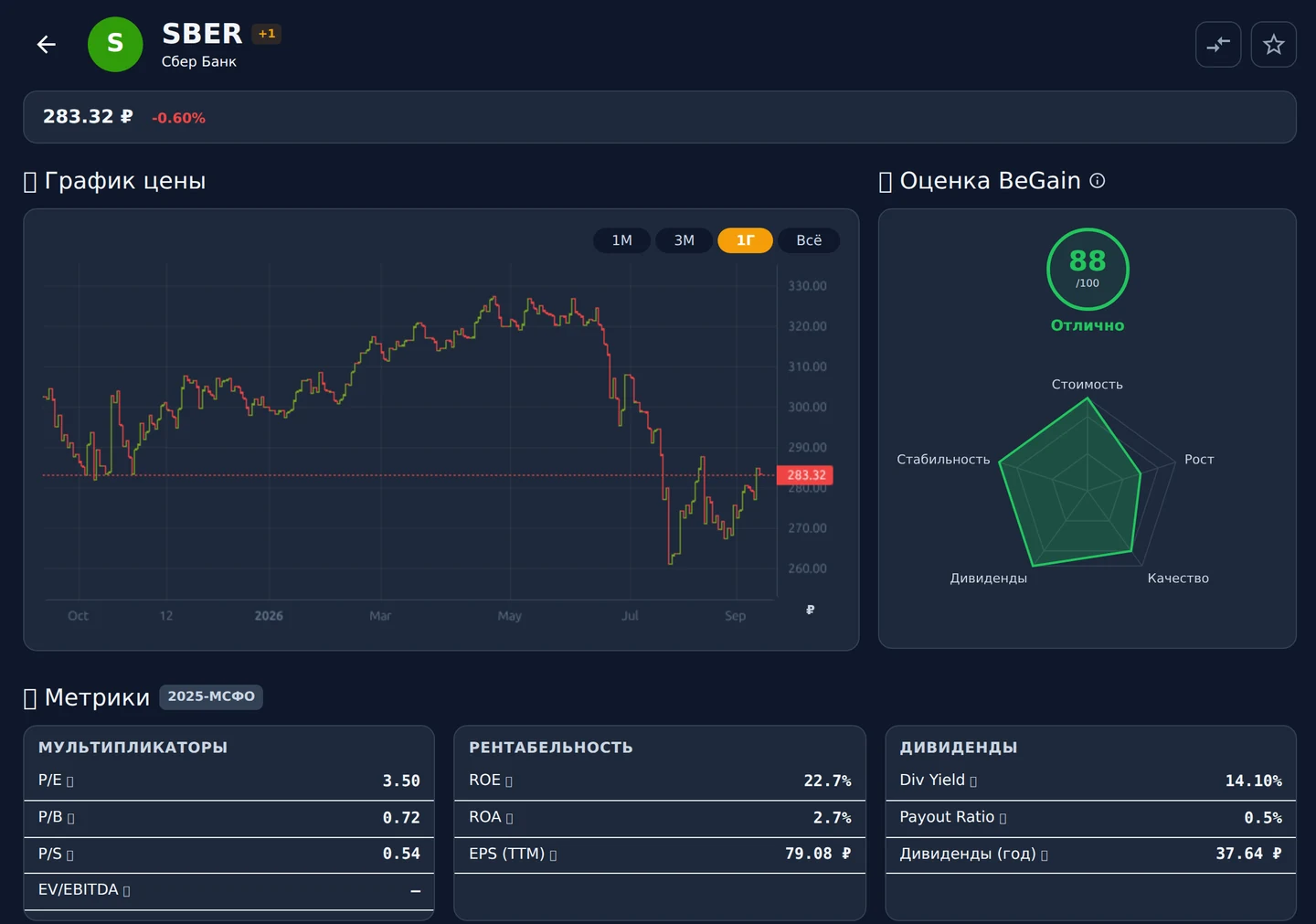Click the Рост label on the radar chart
Screen dimensions: 1316x924
pos(1199,460)
